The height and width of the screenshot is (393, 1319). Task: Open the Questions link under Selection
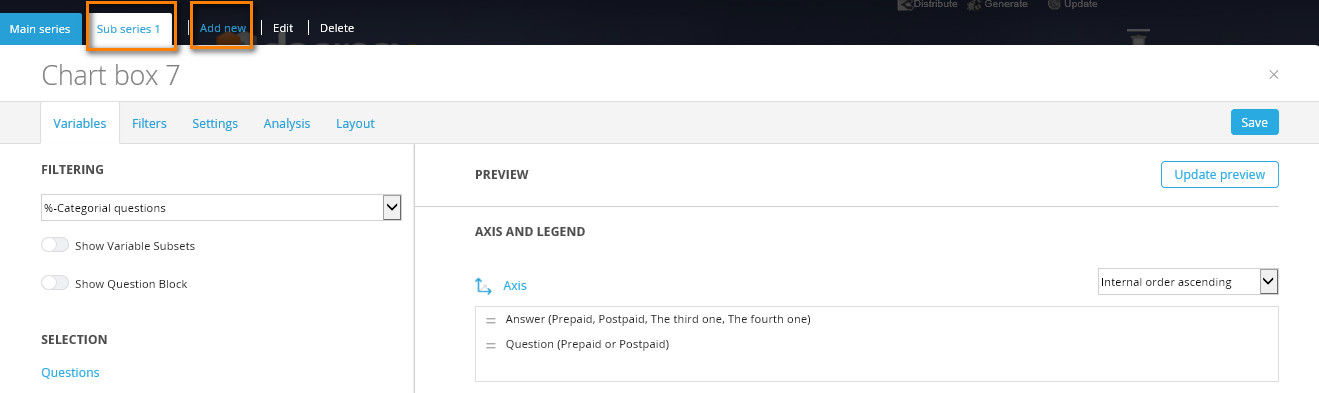[x=70, y=372]
